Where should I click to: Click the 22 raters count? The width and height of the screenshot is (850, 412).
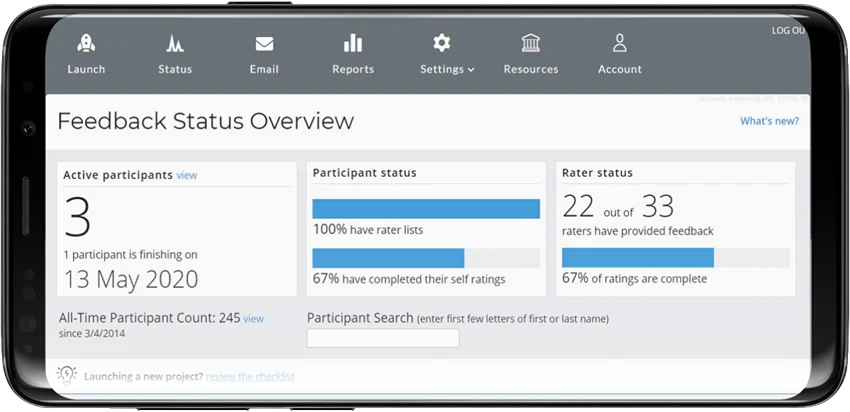coord(578,206)
